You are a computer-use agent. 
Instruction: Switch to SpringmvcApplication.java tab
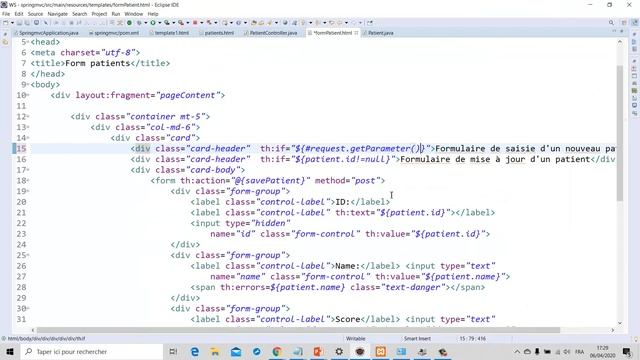tap(46, 33)
